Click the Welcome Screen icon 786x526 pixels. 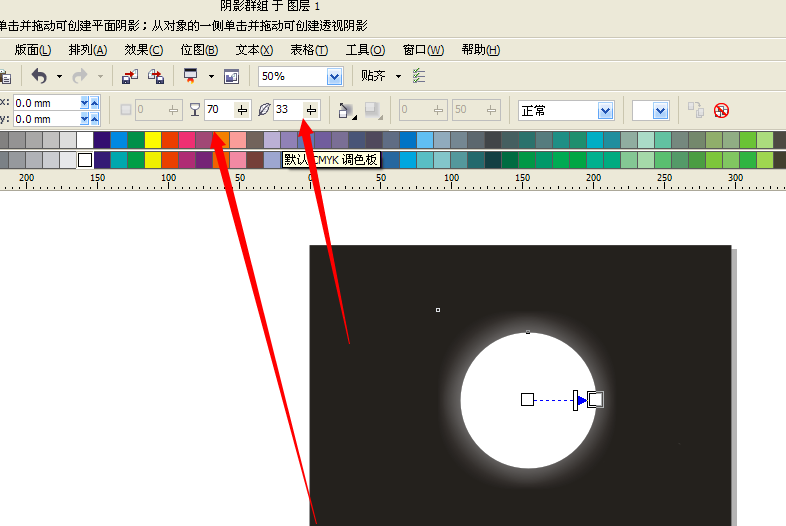point(231,76)
